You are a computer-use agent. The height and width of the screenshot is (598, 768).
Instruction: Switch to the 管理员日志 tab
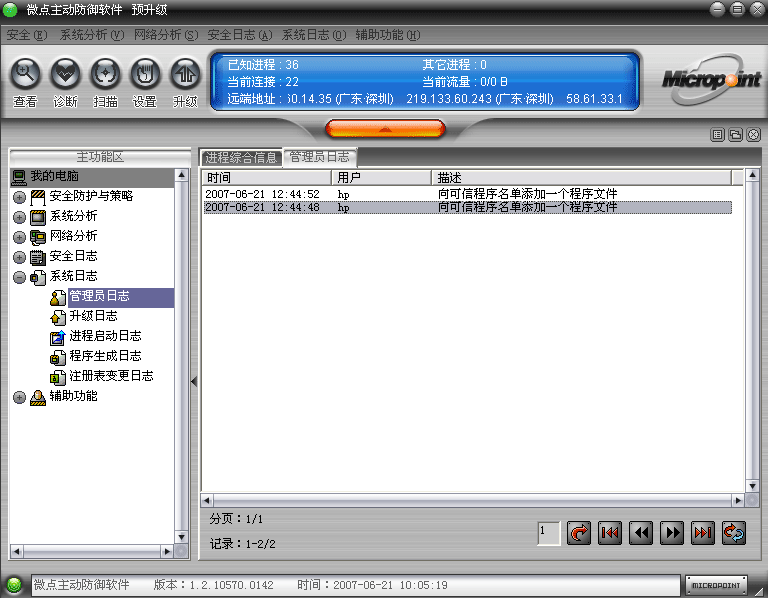pyautogui.click(x=319, y=157)
